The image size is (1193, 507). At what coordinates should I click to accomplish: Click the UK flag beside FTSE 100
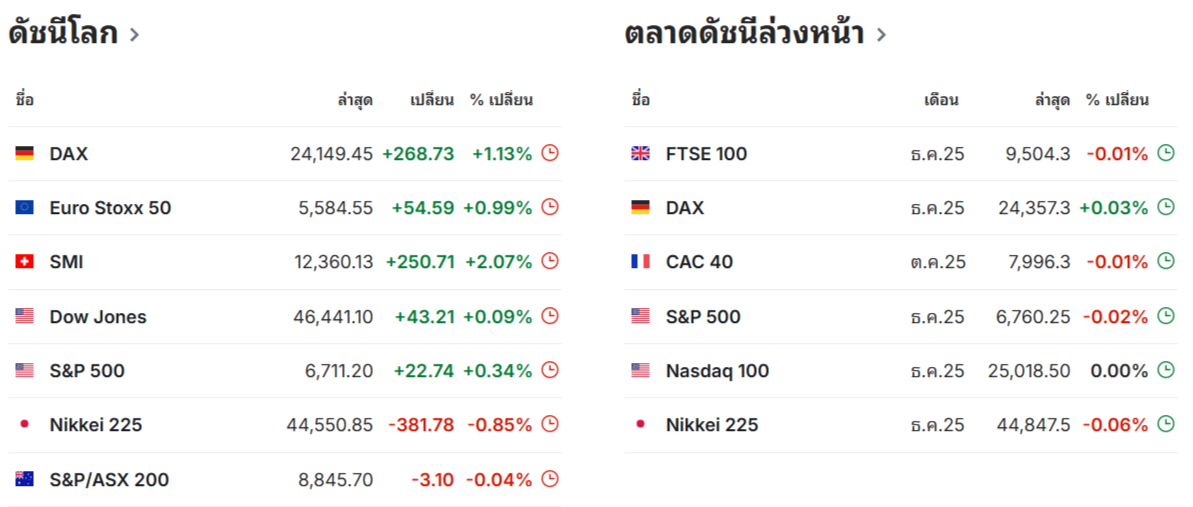click(640, 154)
